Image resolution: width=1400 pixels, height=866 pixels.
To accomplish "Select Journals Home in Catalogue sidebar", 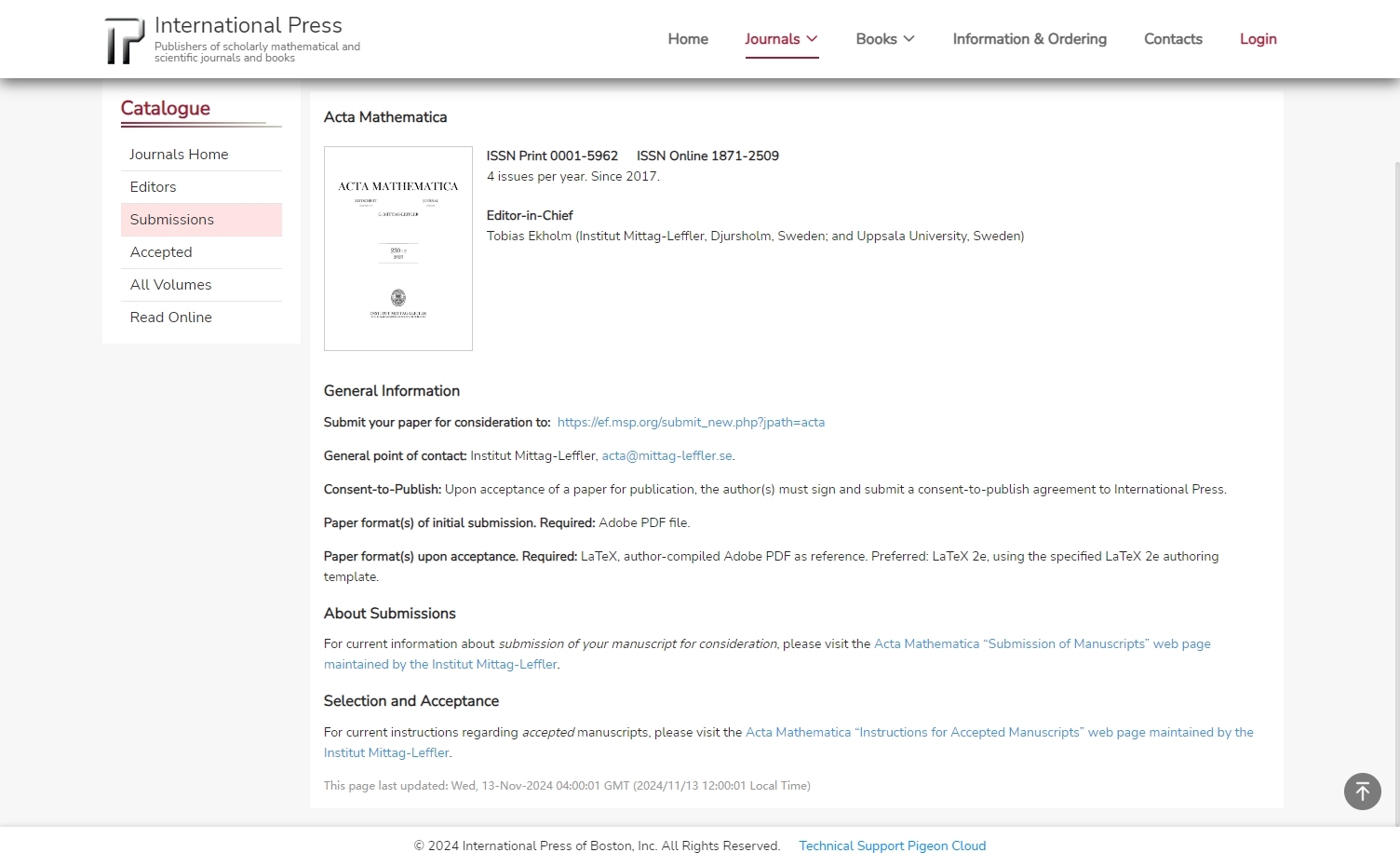I will click(201, 155).
